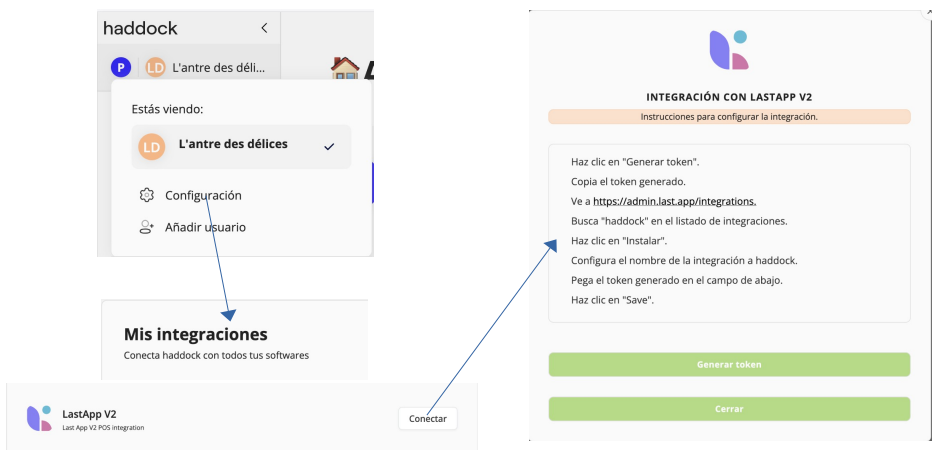This screenshot has width=938, height=468.
Task: Click the LD avatar under Estás viendo
Action: point(151,147)
